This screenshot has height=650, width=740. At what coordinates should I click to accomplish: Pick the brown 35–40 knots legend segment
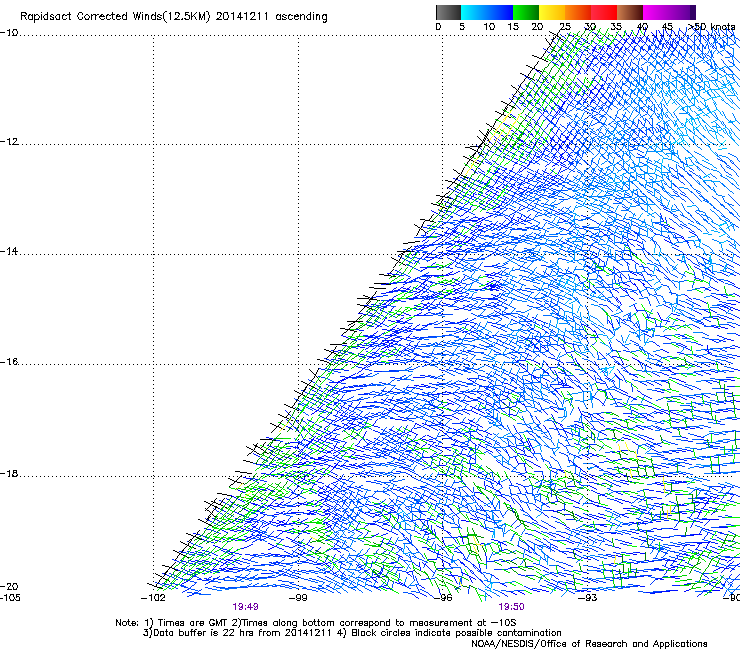tap(630, 12)
